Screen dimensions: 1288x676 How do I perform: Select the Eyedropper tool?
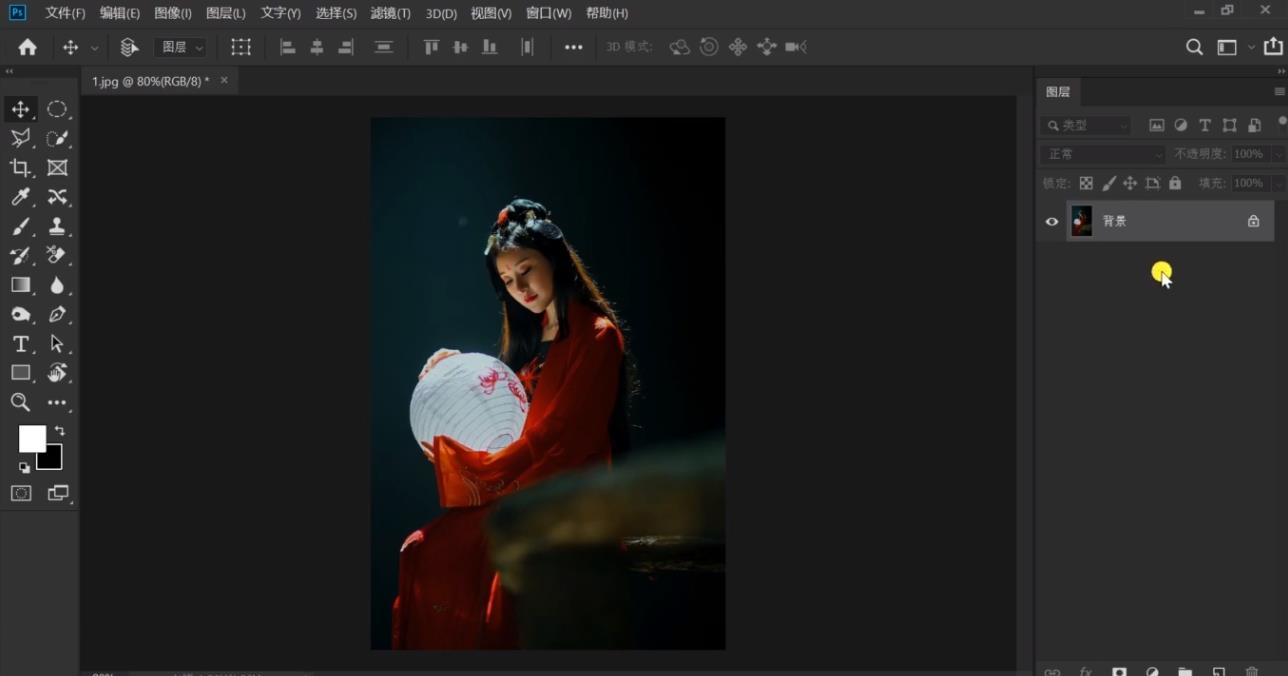pos(20,197)
